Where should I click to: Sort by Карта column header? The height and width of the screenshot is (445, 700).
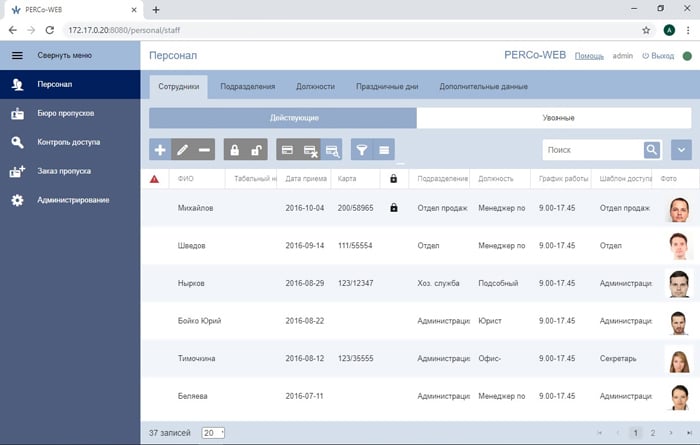[x=347, y=179]
